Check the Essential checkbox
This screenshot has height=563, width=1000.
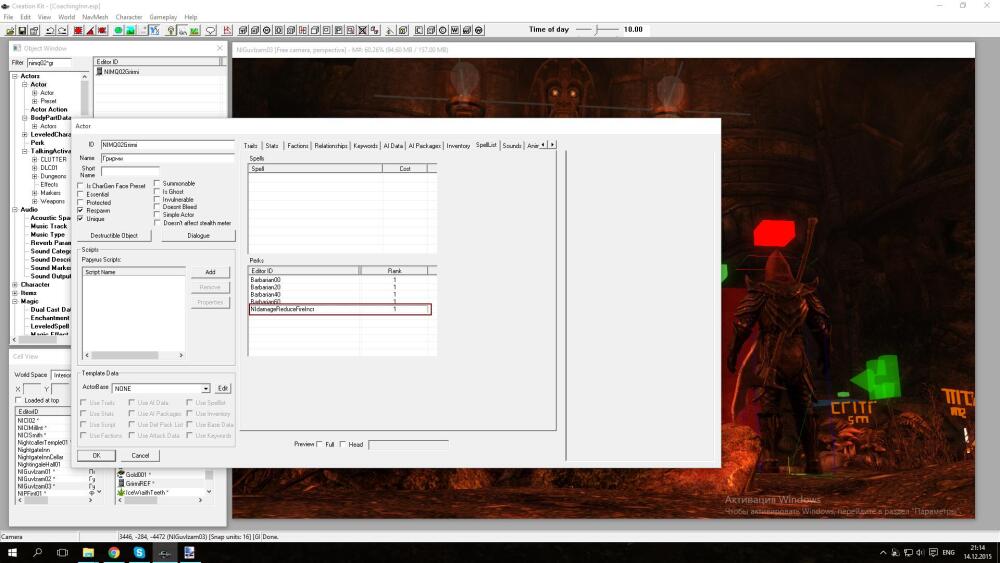point(80,194)
